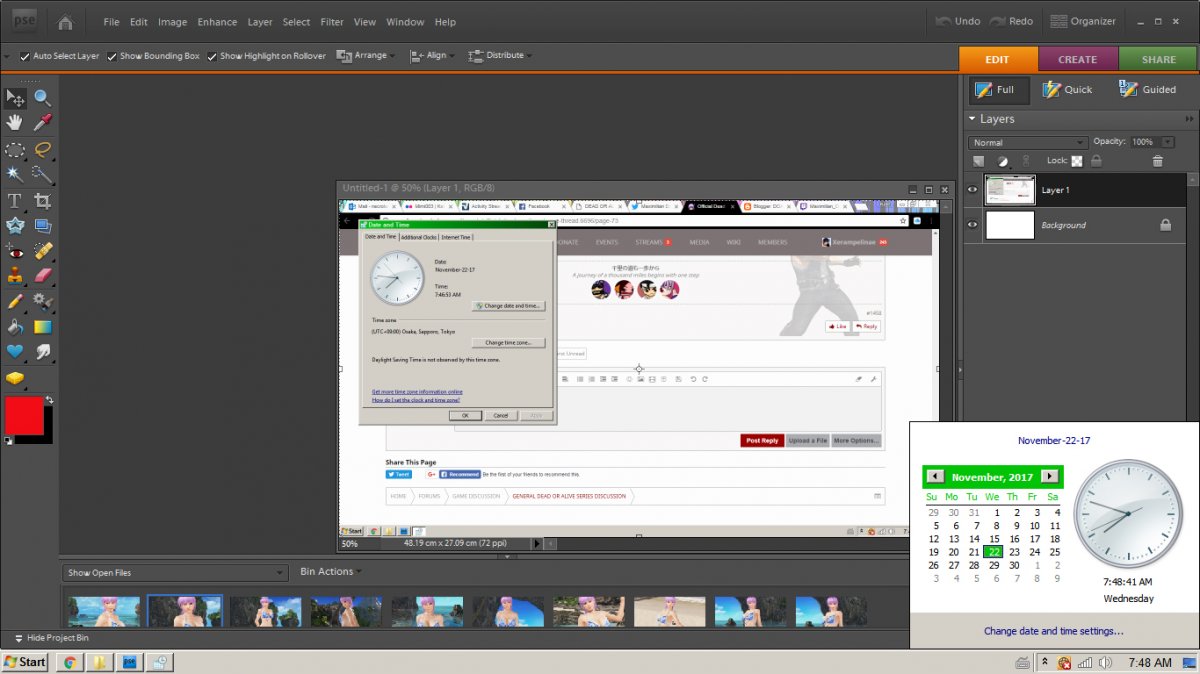Expand the Show Open Files dropdown
This screenshot has height=674, width=1200.
click(x=175, y=573)
